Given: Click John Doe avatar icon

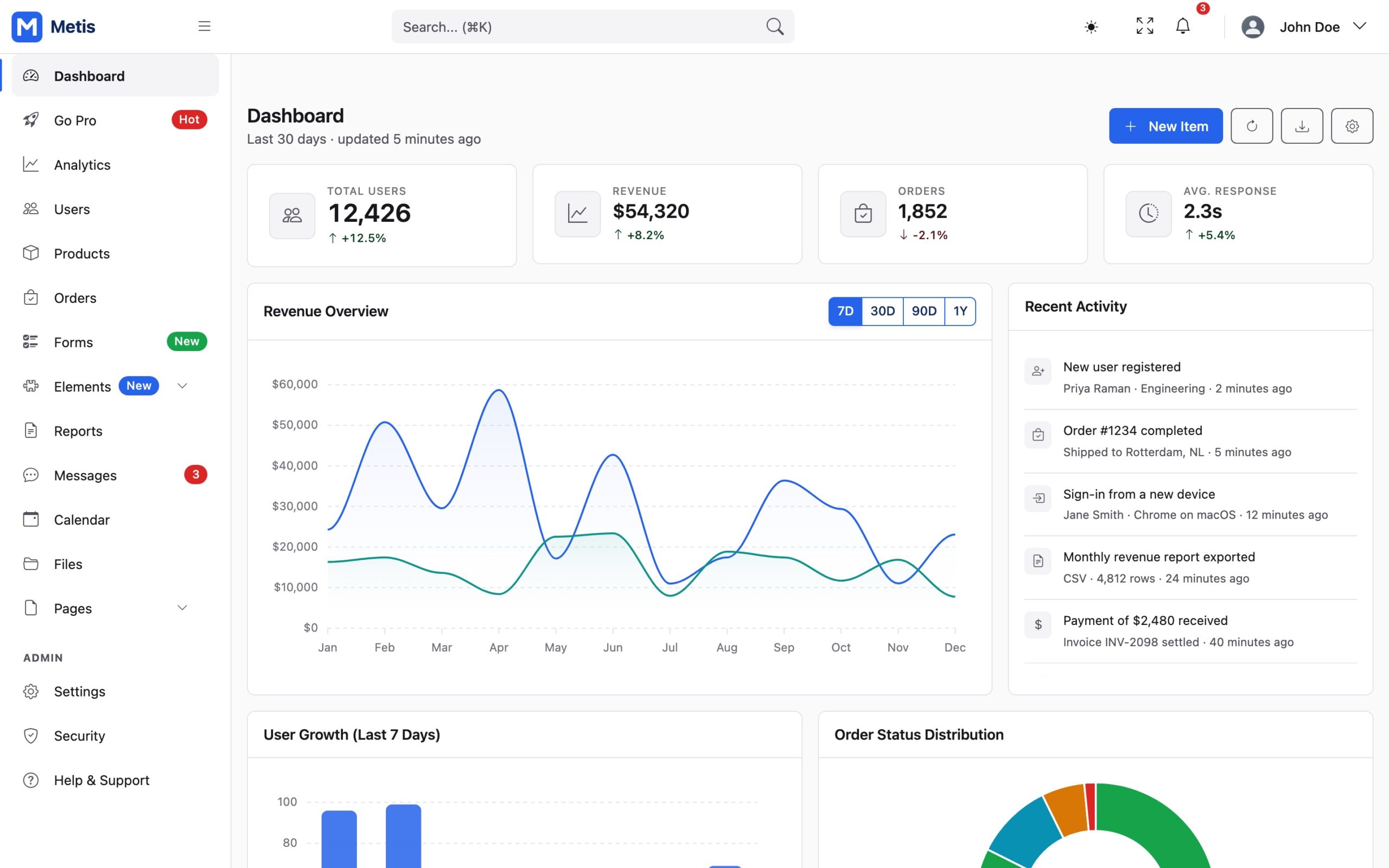Looking at the screenshot, I should tap(1252, 27).
